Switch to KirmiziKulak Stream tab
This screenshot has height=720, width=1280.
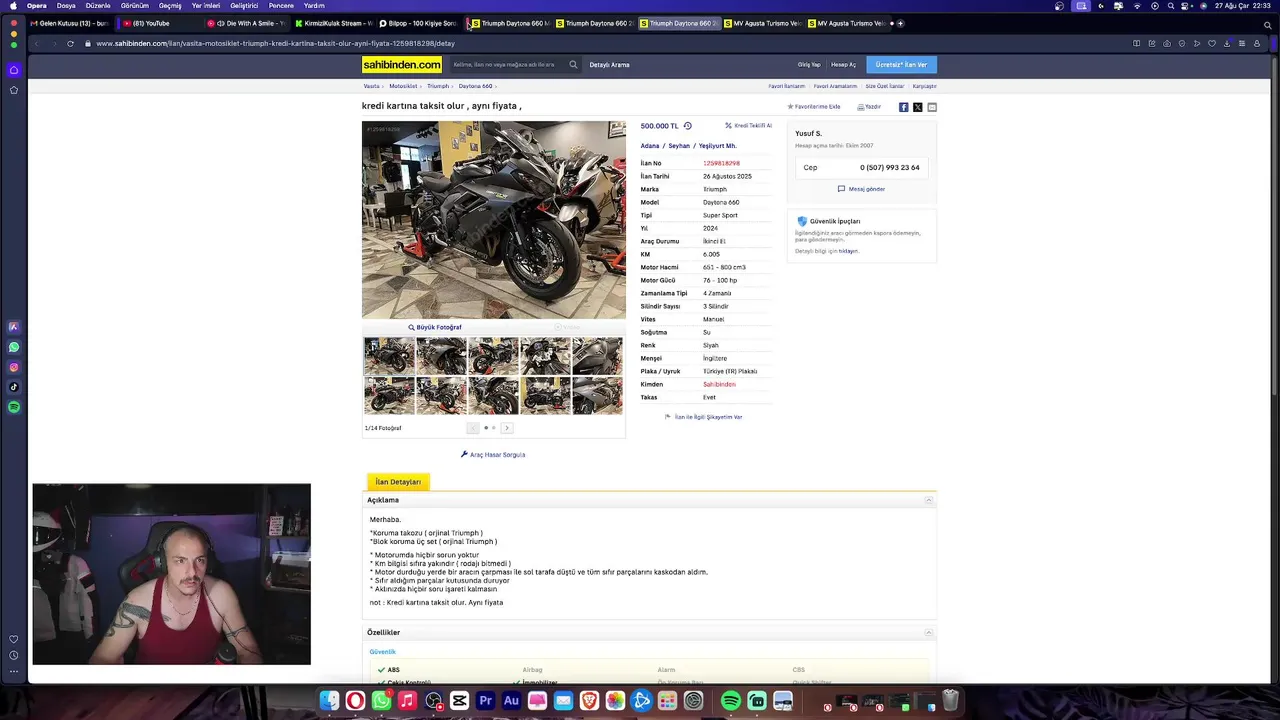click(x=333, y=23)
